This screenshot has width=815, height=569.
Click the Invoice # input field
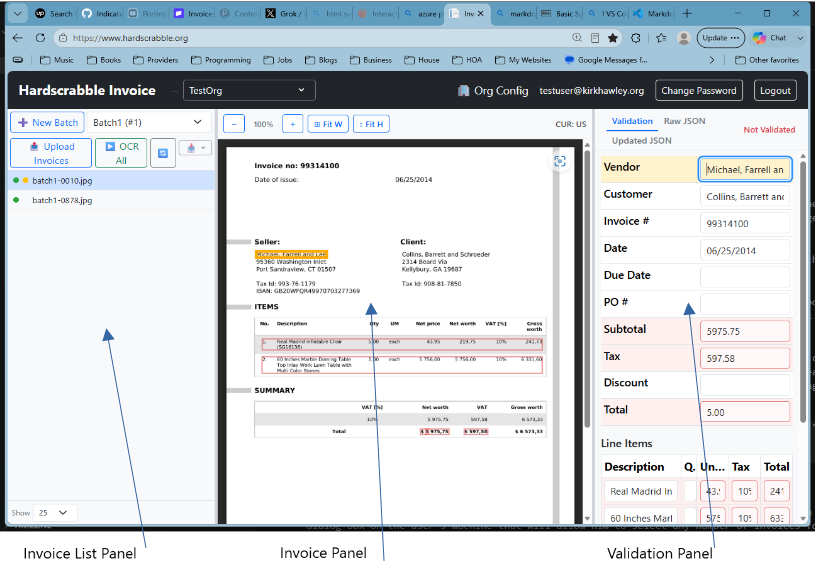(x=745, y=223)
